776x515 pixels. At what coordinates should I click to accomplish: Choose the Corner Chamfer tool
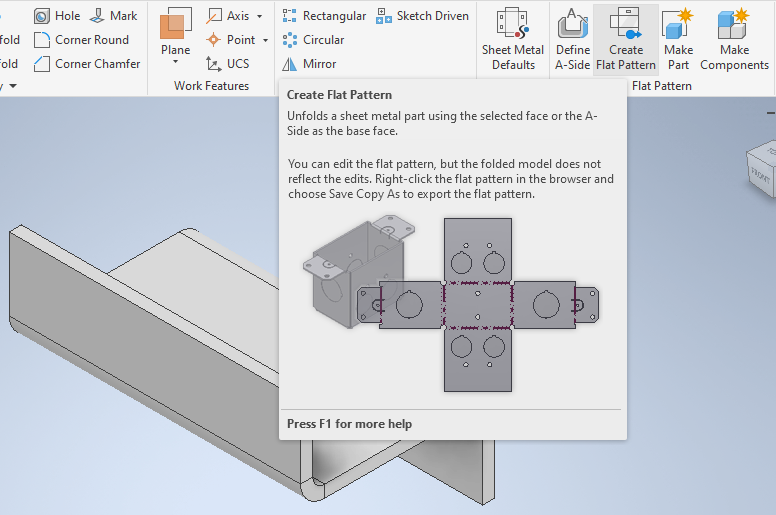[x=86, y=64]
